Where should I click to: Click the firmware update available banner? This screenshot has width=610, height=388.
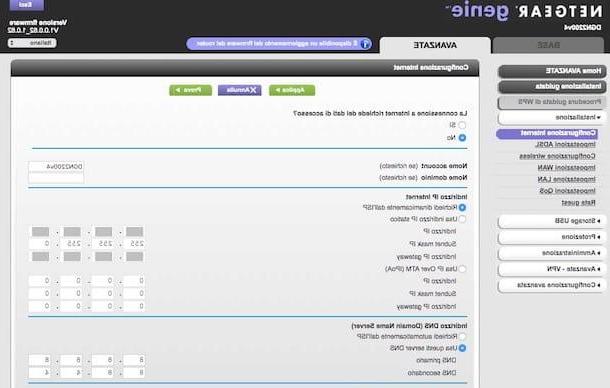[x=279, y=44]
